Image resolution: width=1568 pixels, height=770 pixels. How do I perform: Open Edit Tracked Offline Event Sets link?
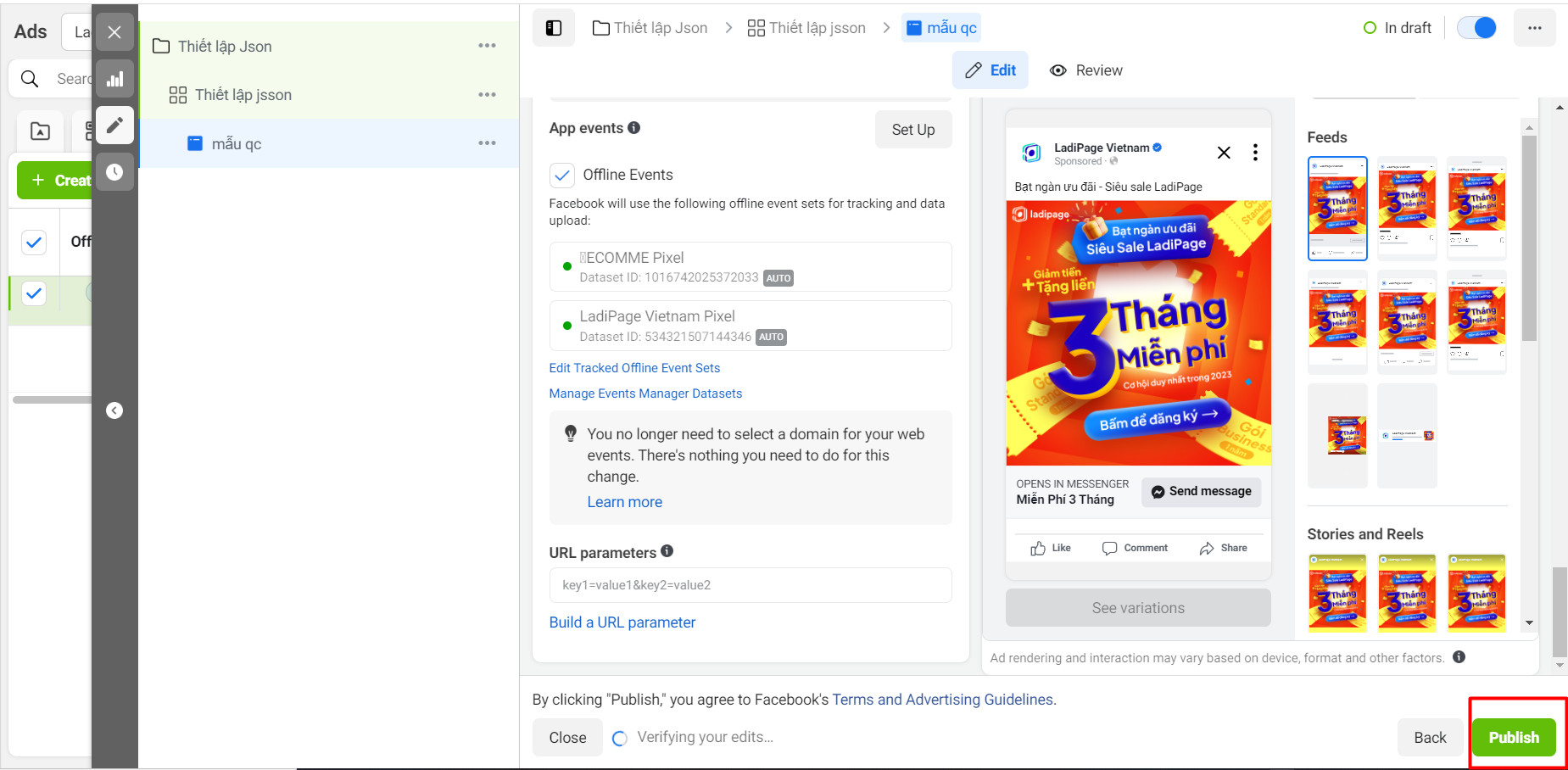[634, 368]
